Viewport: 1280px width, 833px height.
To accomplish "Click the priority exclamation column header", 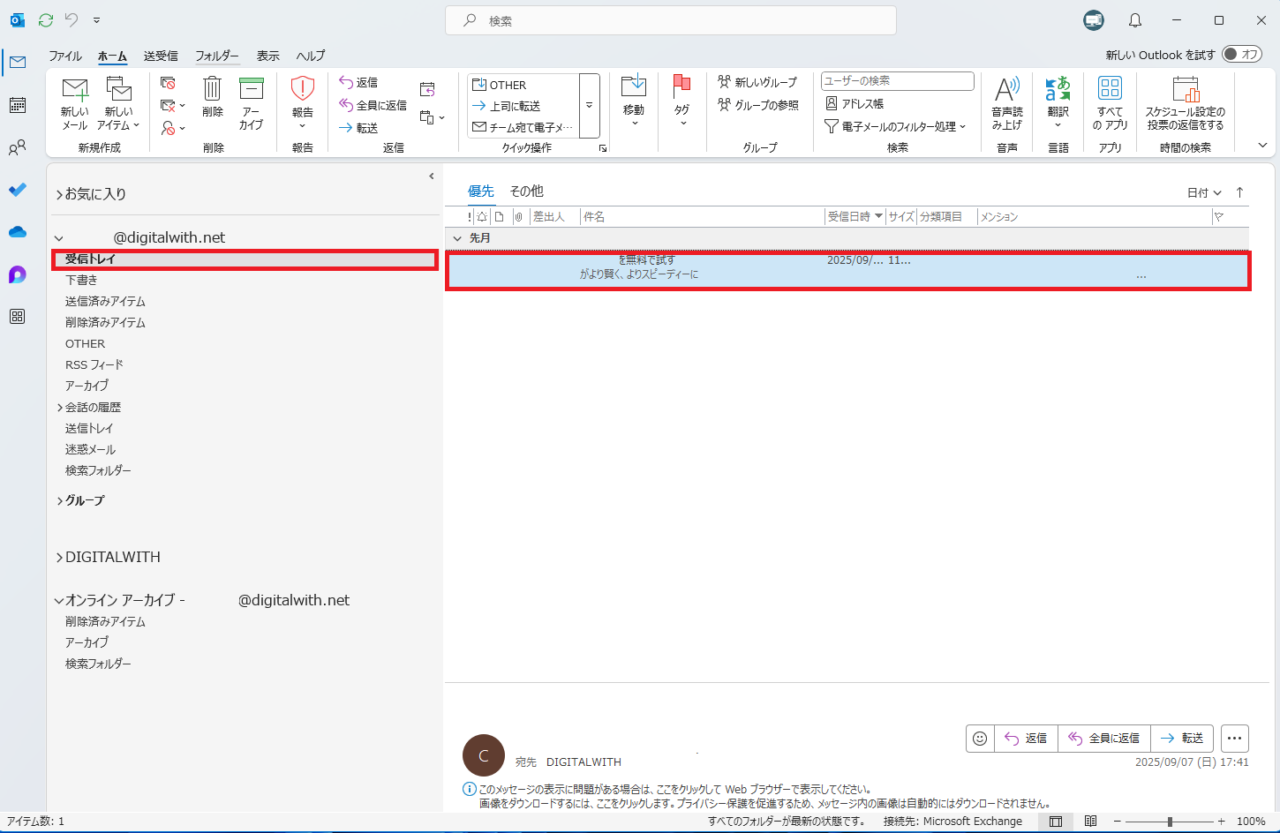I will [468, 216].
